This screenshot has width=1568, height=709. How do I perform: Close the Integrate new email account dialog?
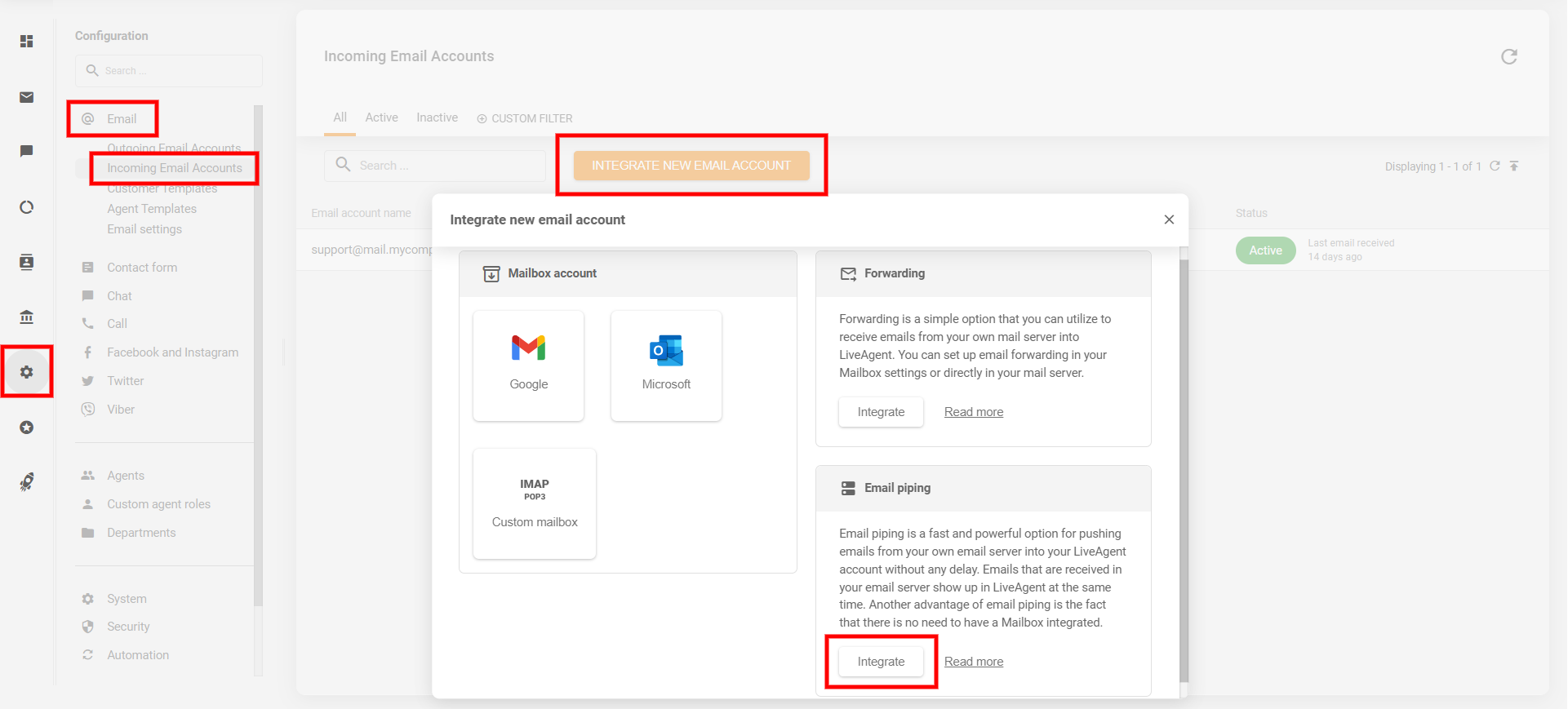[1169, 219]
